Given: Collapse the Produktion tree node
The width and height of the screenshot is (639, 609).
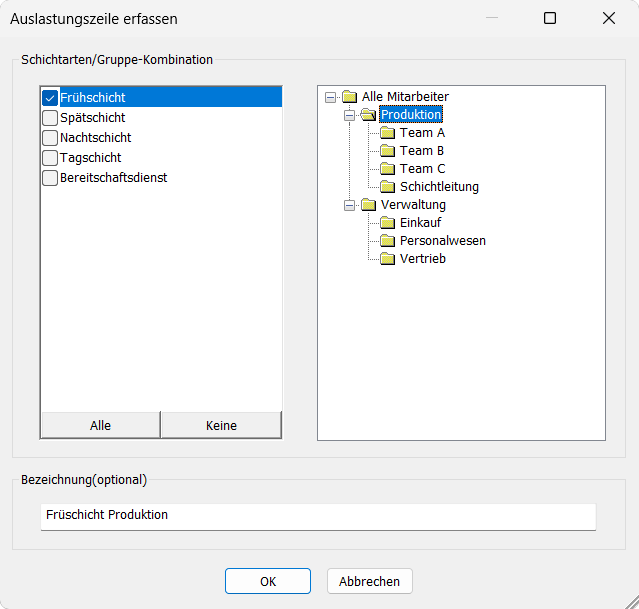Looking at the screenshot, I should (x=349, y=115).
